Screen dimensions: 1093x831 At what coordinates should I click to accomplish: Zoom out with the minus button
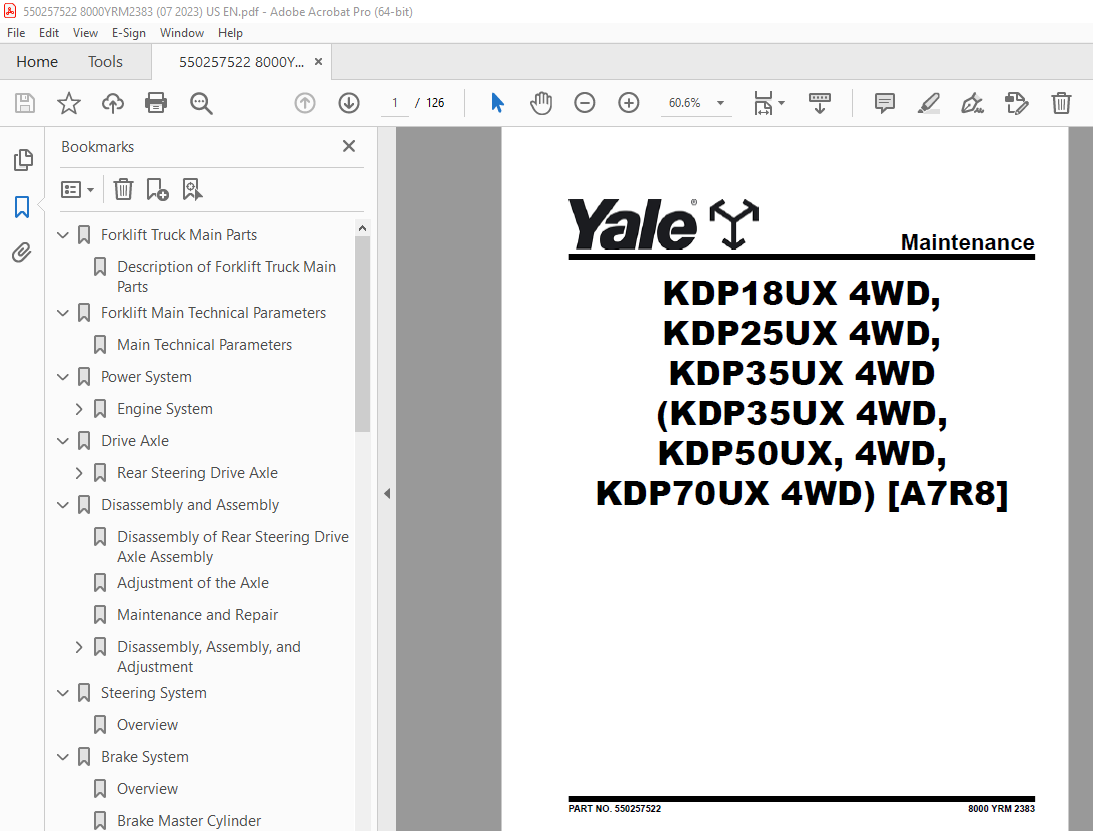tap(584, 103)
